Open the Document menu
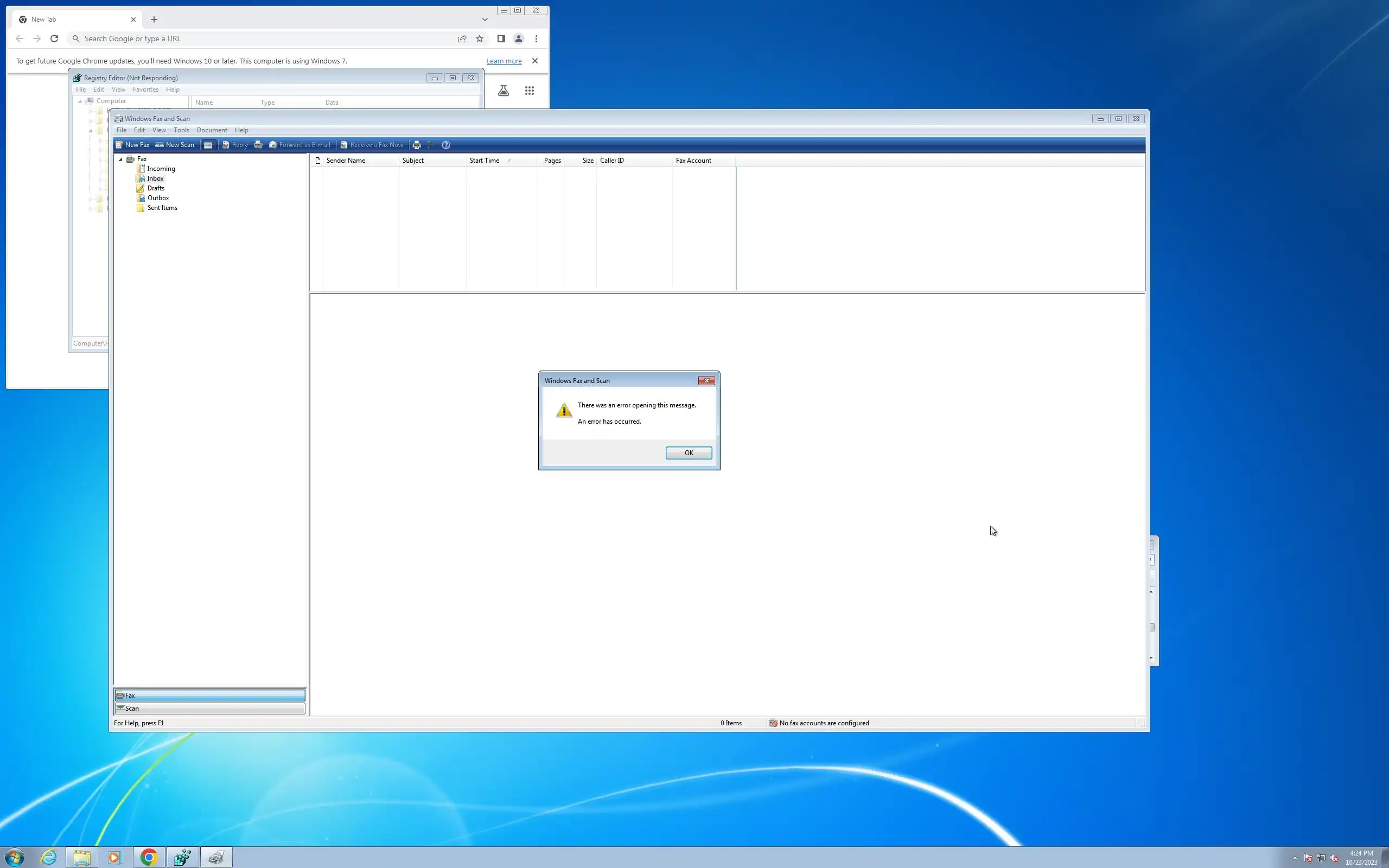1389x868 pixels. [x=212, y=130]
